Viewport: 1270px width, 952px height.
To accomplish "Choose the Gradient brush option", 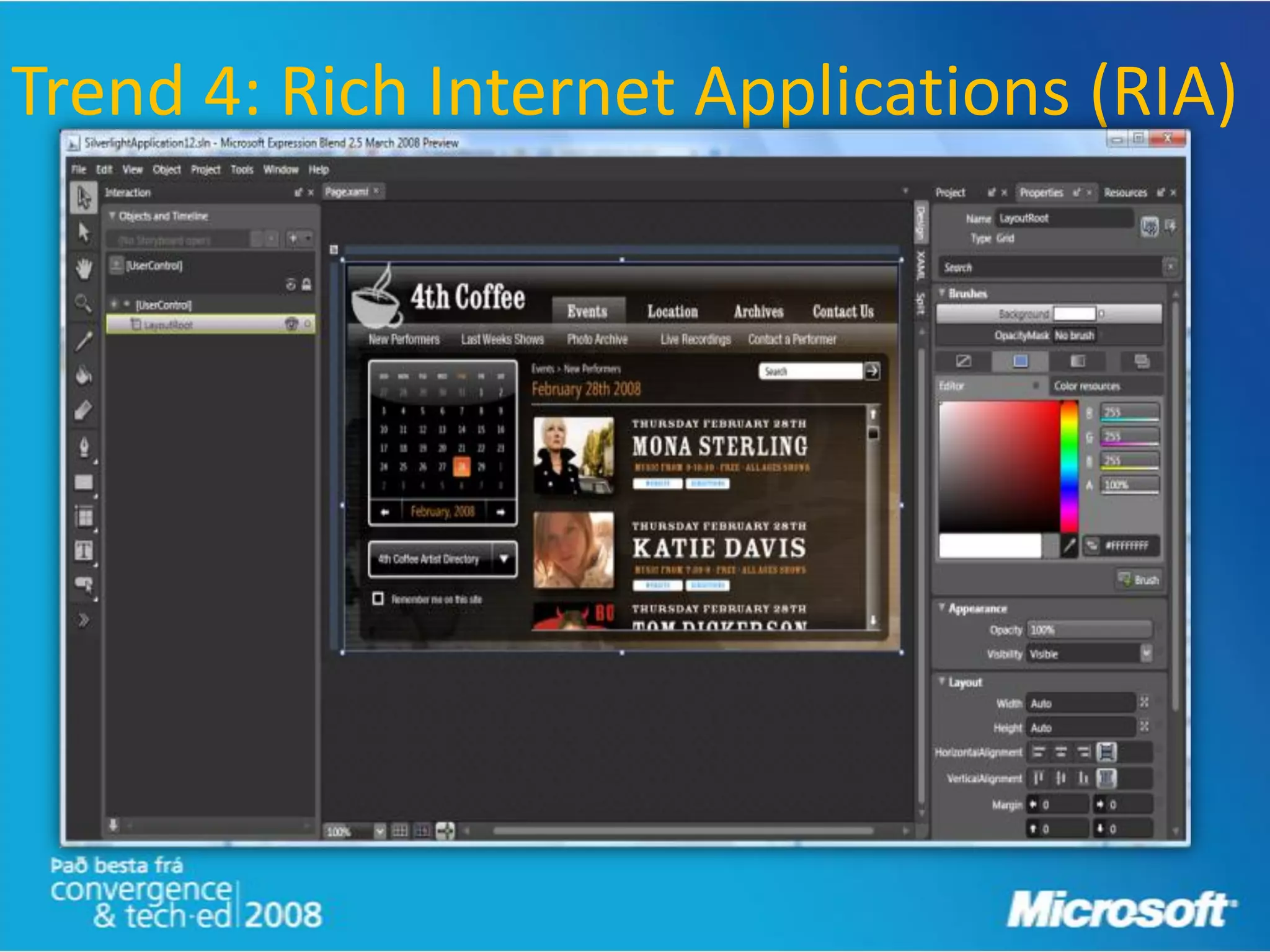I will (1078, 361).
